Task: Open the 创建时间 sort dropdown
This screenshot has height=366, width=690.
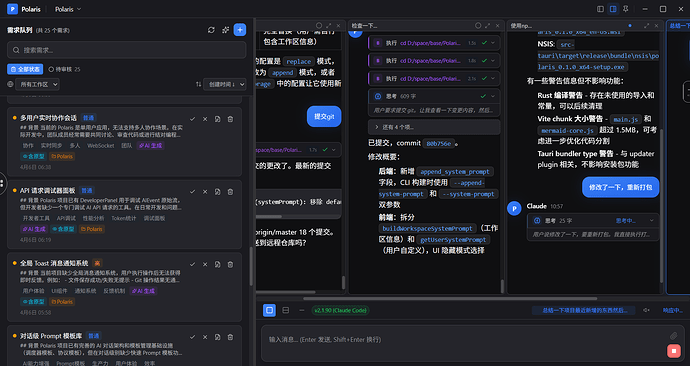Action: (x=224, y=84)
